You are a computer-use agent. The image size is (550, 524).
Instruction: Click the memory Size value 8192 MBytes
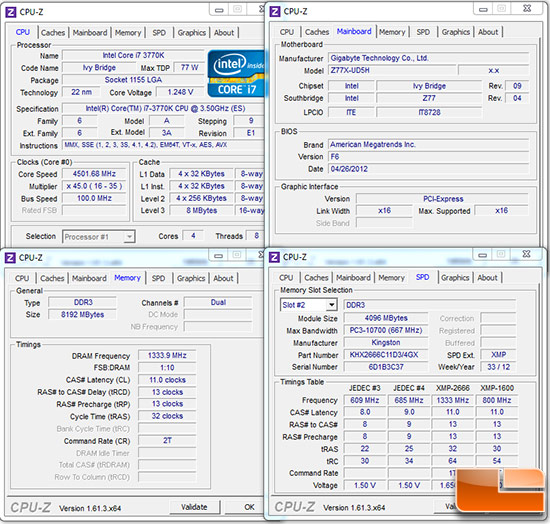tap(82, 314)
